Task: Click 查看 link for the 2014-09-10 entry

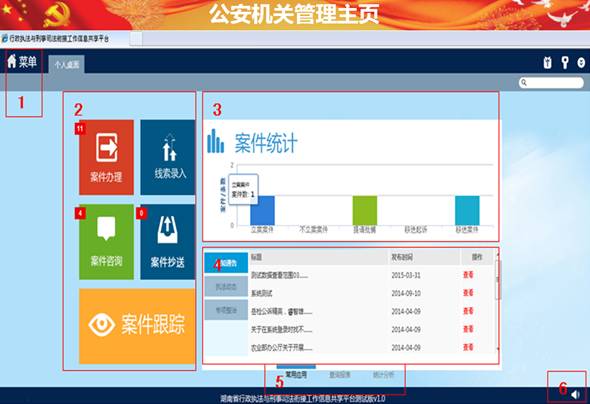Action: (468, 293)
